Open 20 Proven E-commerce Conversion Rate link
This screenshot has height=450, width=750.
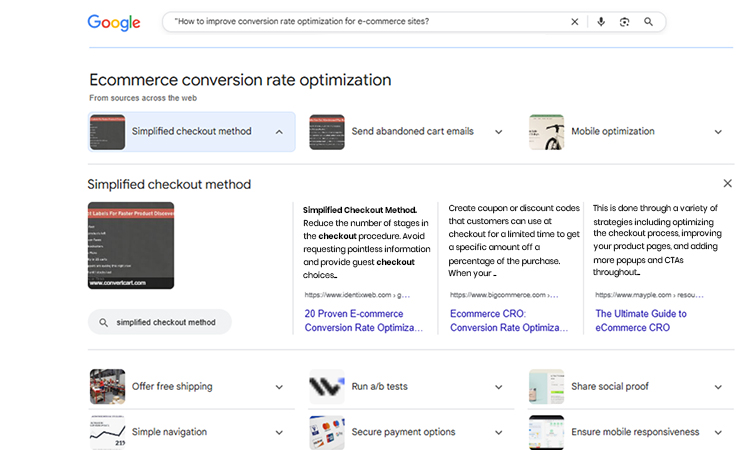coord(364,320)
